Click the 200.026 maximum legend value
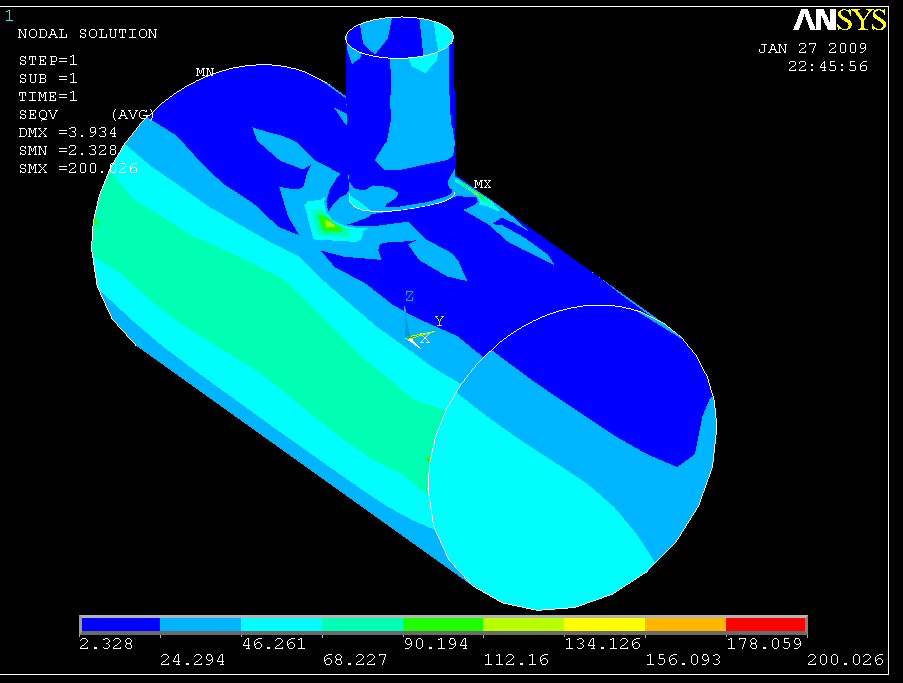The height and width of the screenshot is (683, 903). click(x=774, y=660)
